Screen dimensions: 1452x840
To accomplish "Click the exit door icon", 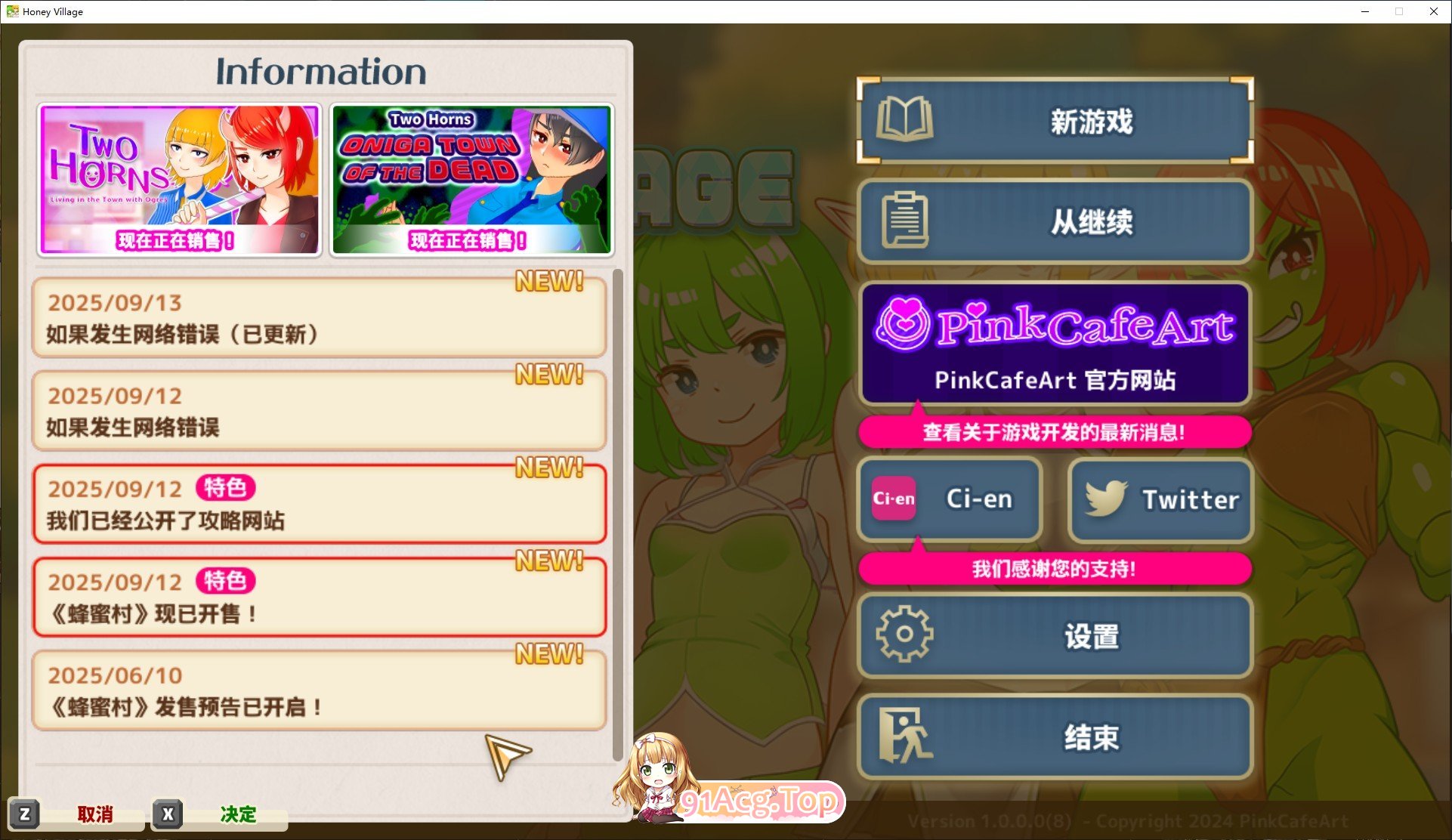I will click(x=904, y=735).
